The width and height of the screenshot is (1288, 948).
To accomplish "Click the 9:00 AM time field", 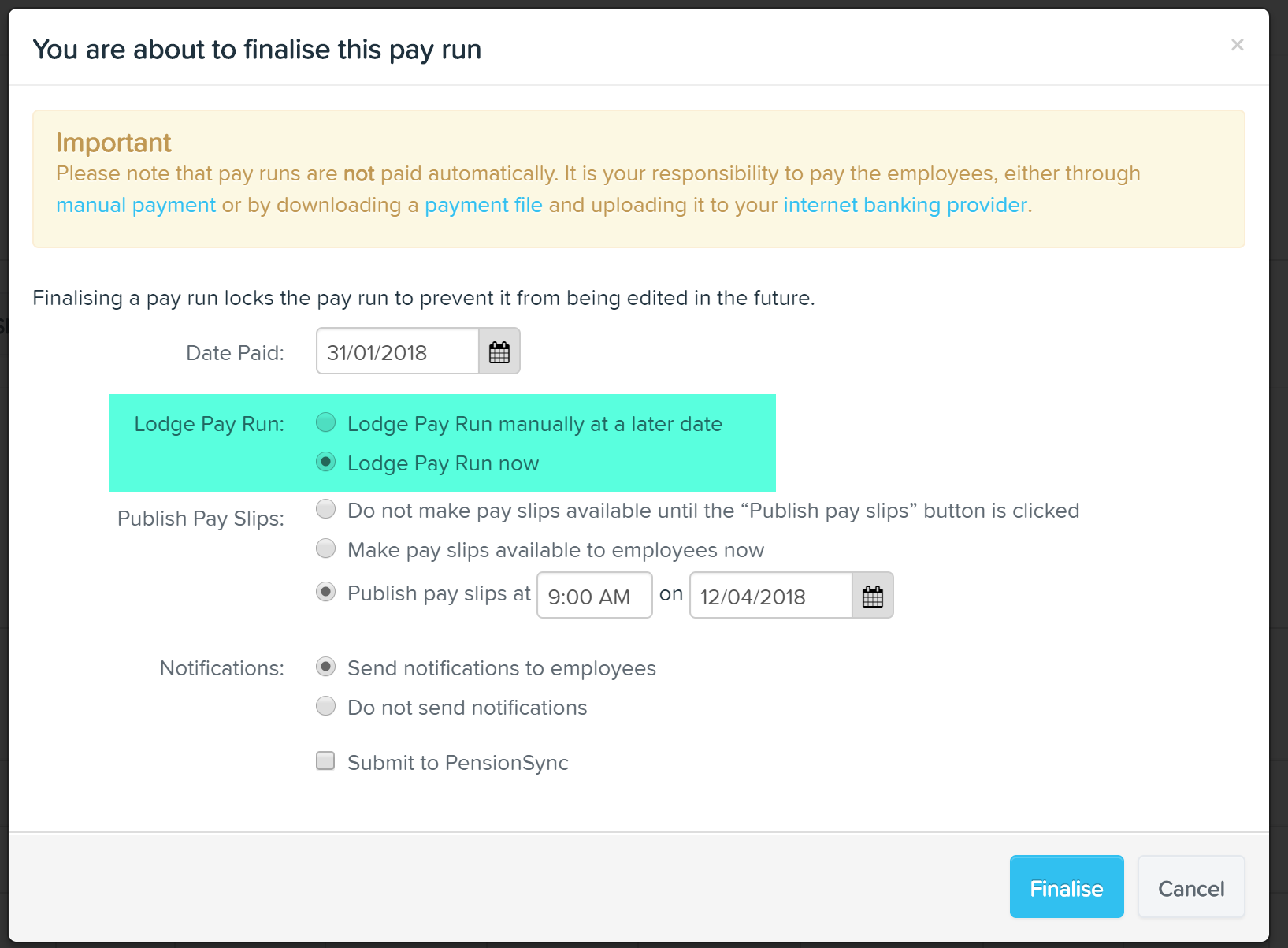I will (x=593, y=596).
